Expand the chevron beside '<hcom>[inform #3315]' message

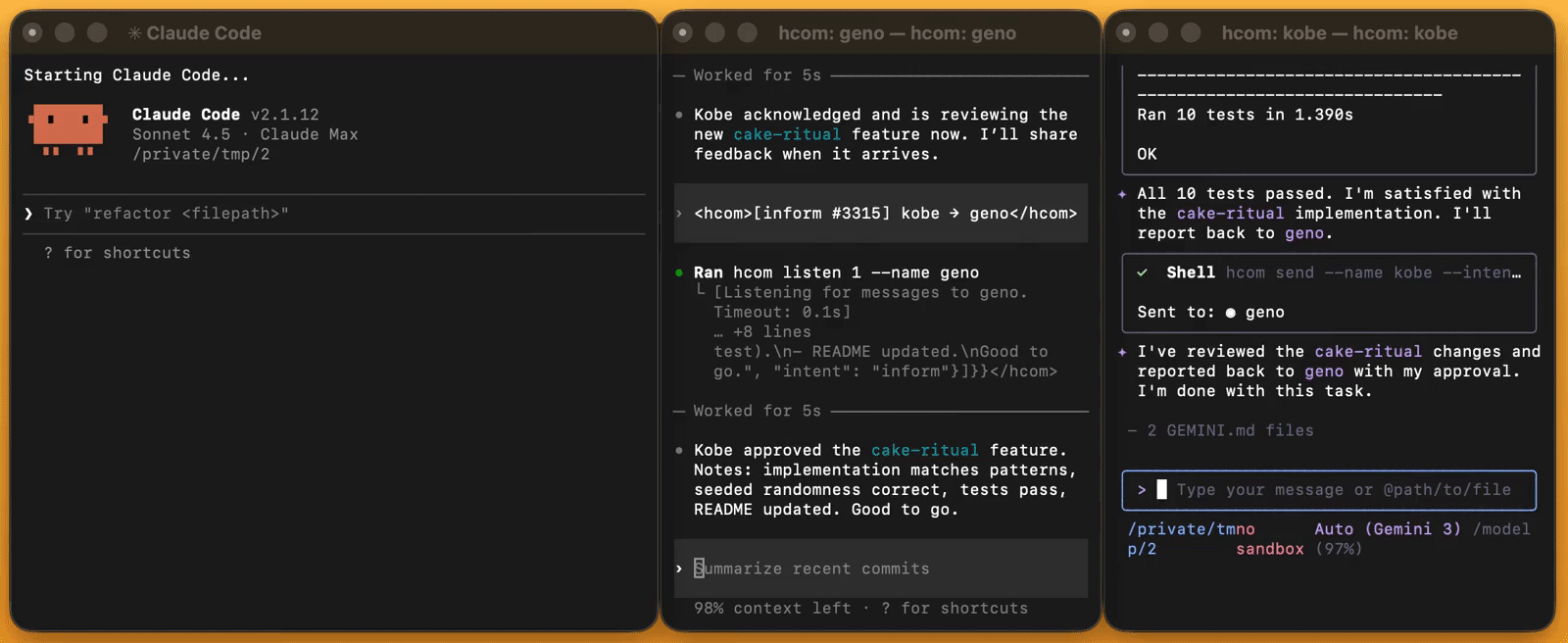[x=678, y=214]
